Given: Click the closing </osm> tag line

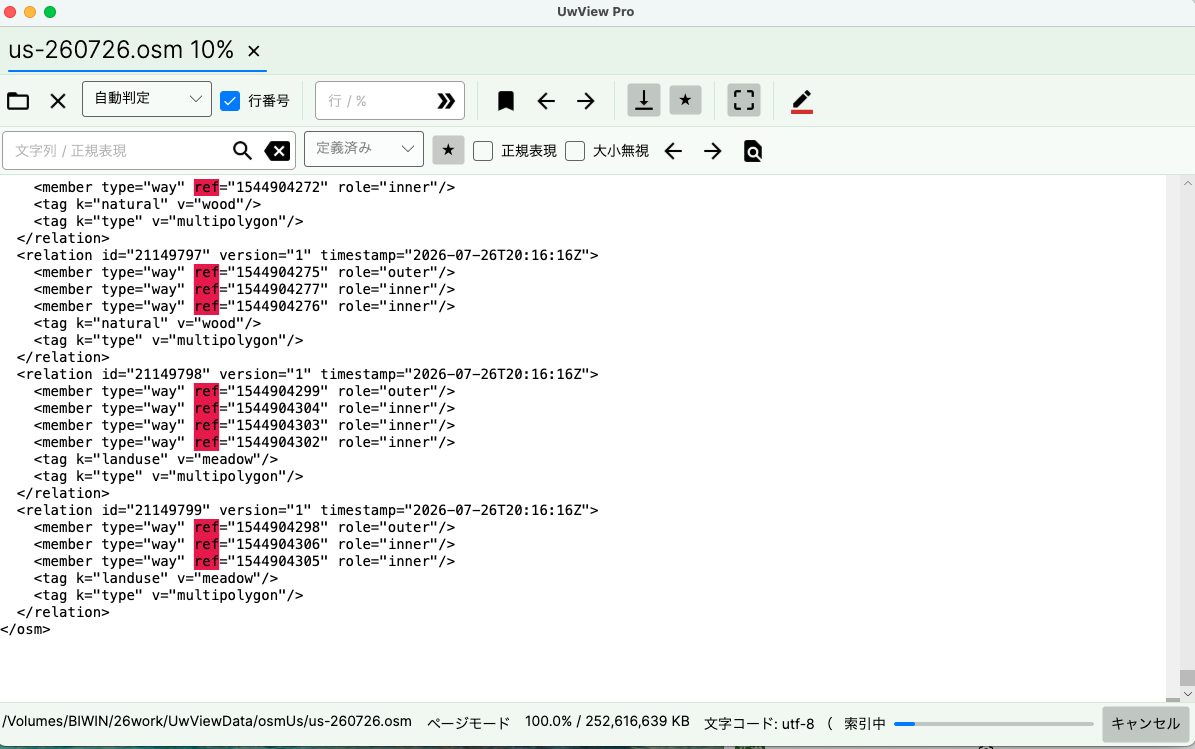Looking at the screenshot, I should coord(25,629).
